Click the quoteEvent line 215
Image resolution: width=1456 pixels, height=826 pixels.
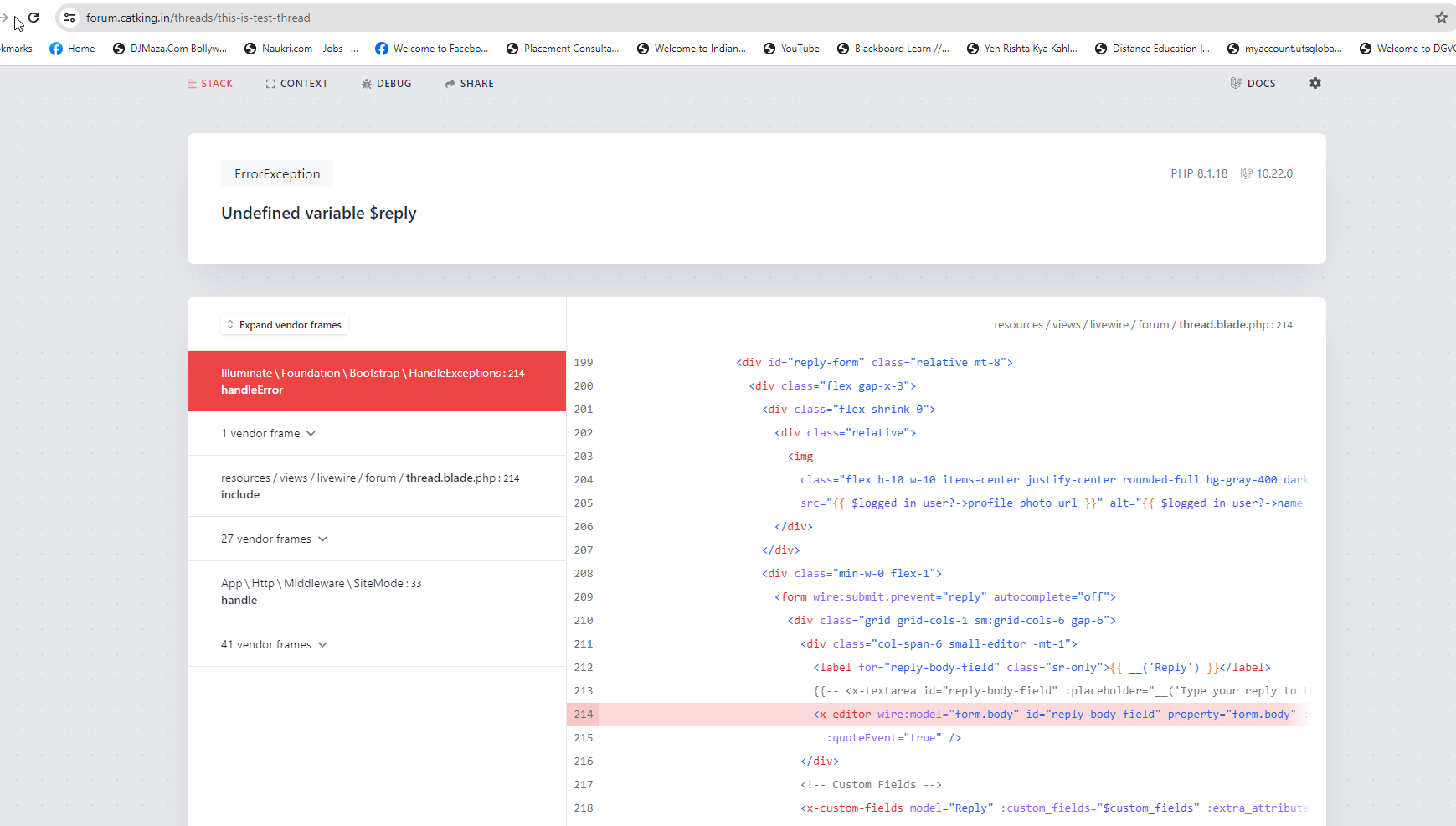click(893, 738)
